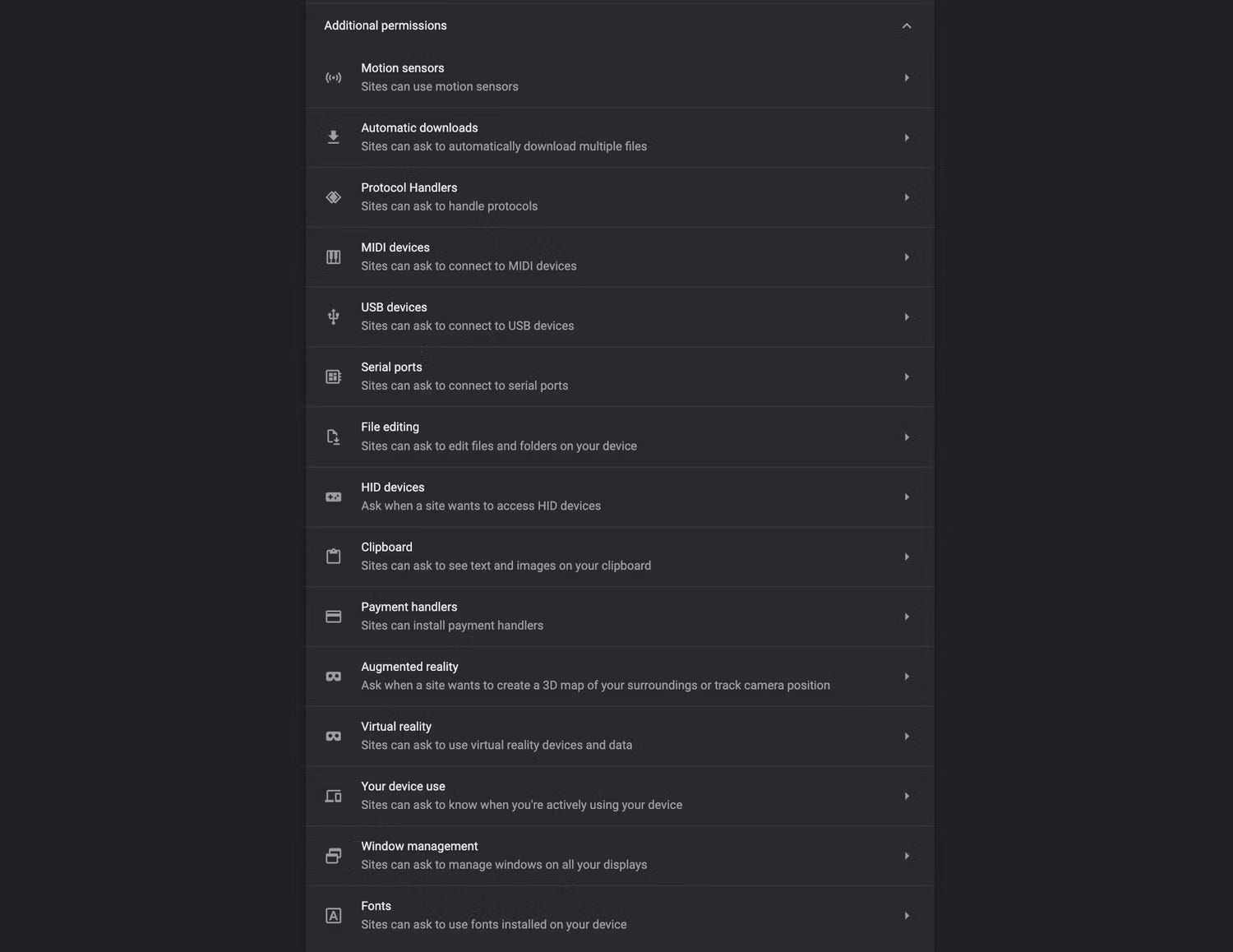Click the MIDI devices piano icon
This screenshot has width=1233, height=952.
(333, 257)
